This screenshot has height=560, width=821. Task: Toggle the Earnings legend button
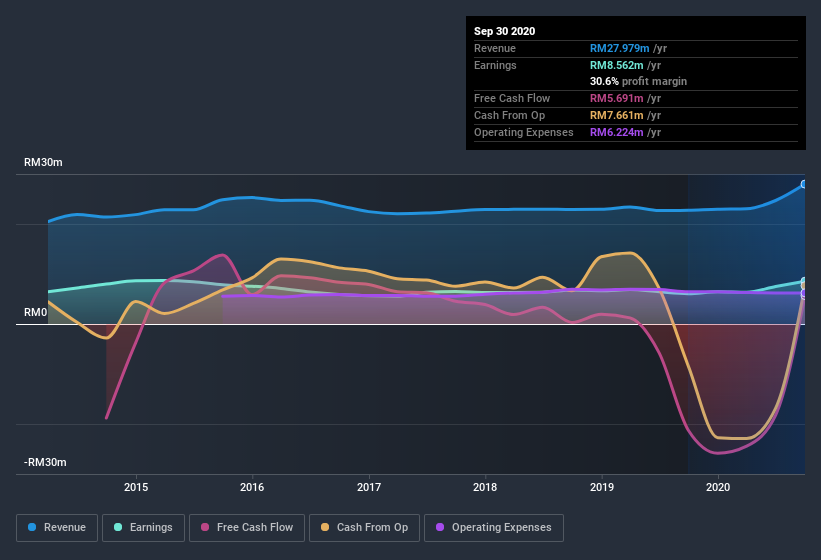click(x=143, y=528)
